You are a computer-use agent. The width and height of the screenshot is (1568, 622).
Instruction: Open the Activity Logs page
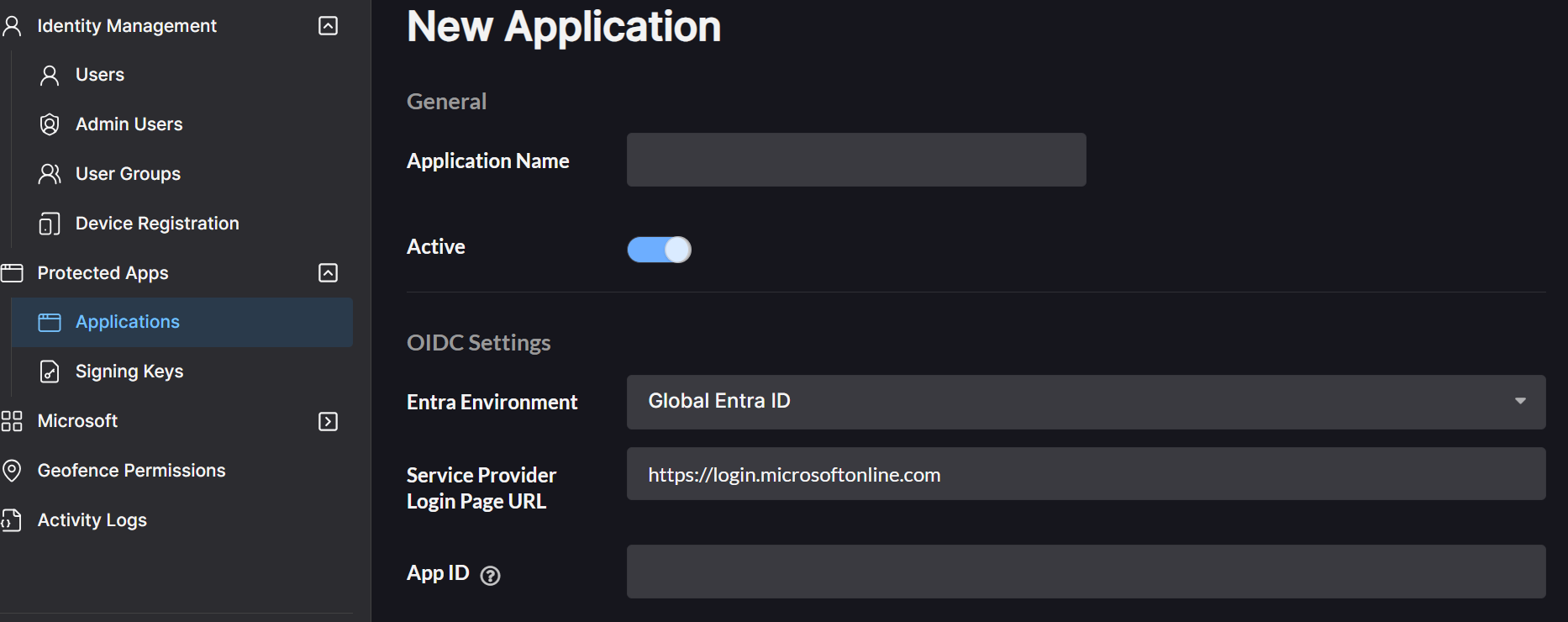(x=92, y=520)
